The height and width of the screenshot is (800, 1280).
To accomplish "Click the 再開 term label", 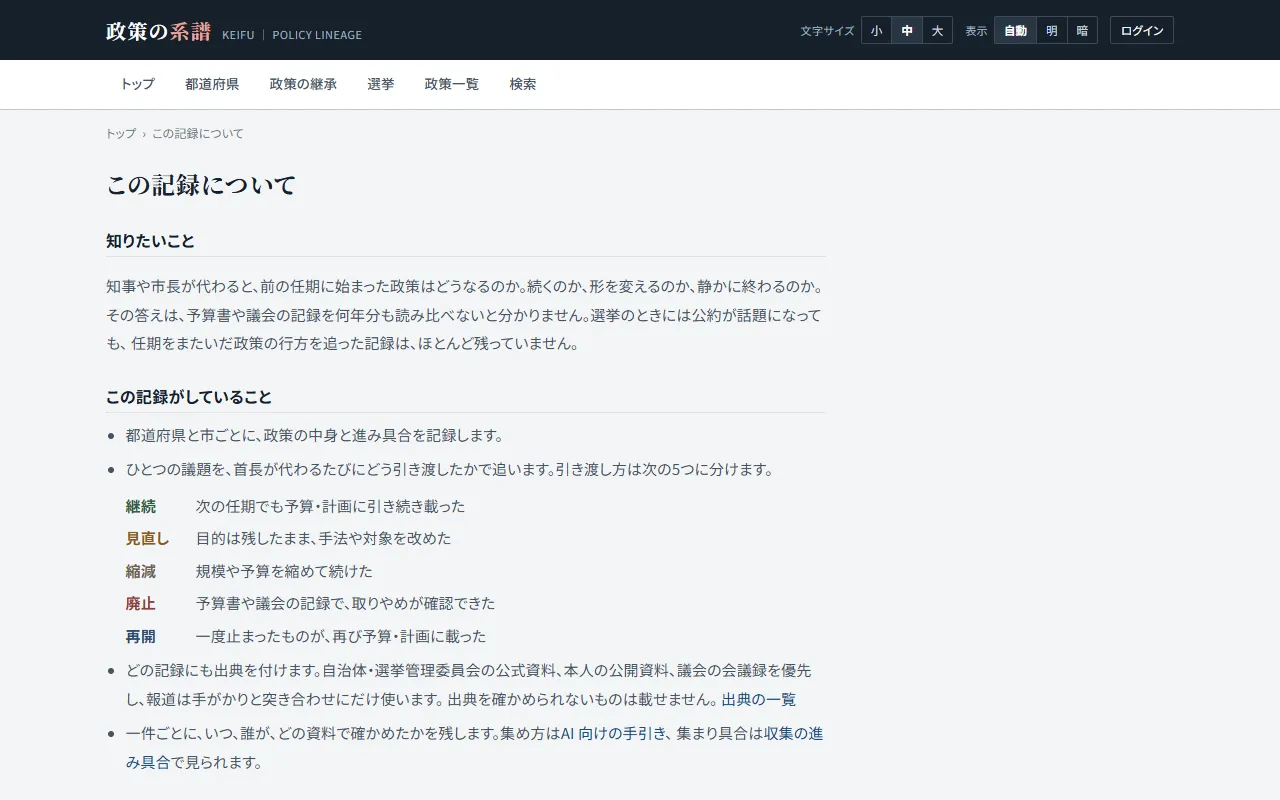I will click(141, 636).
